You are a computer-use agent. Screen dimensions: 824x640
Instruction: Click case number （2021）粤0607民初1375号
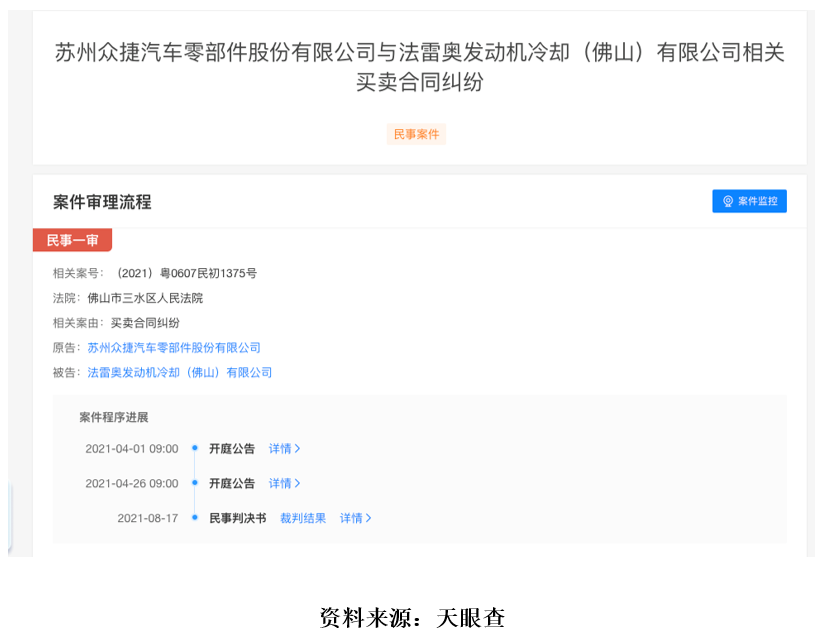click(186, 273)
